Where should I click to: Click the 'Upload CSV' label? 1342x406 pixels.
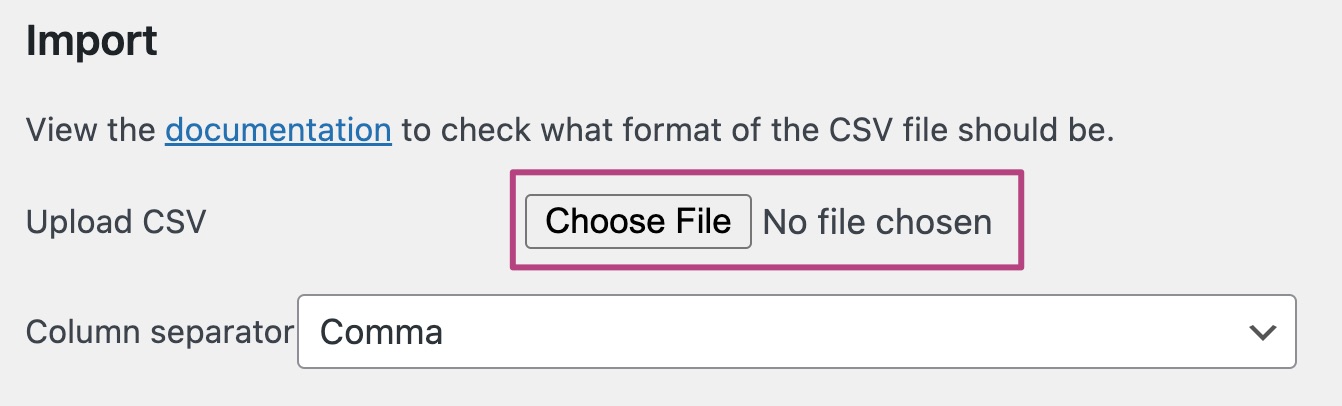click(116, 222)
